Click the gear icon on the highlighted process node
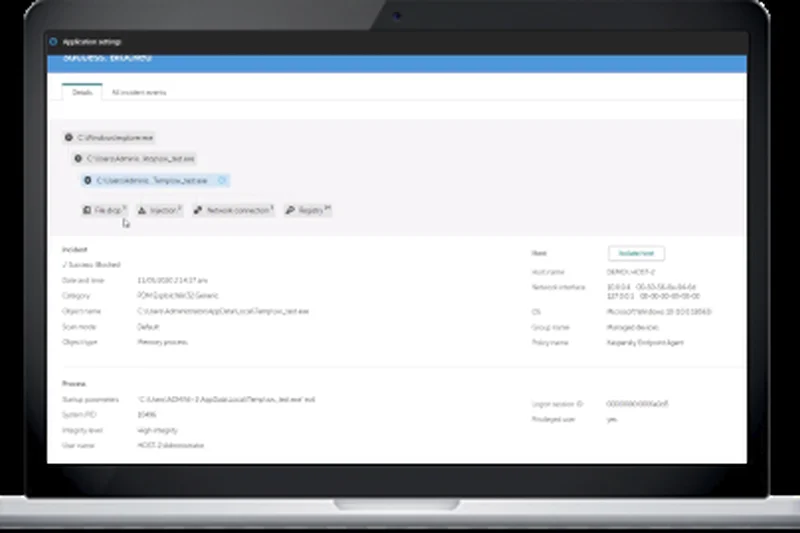800x533 pixels. [x=88, y=181]
